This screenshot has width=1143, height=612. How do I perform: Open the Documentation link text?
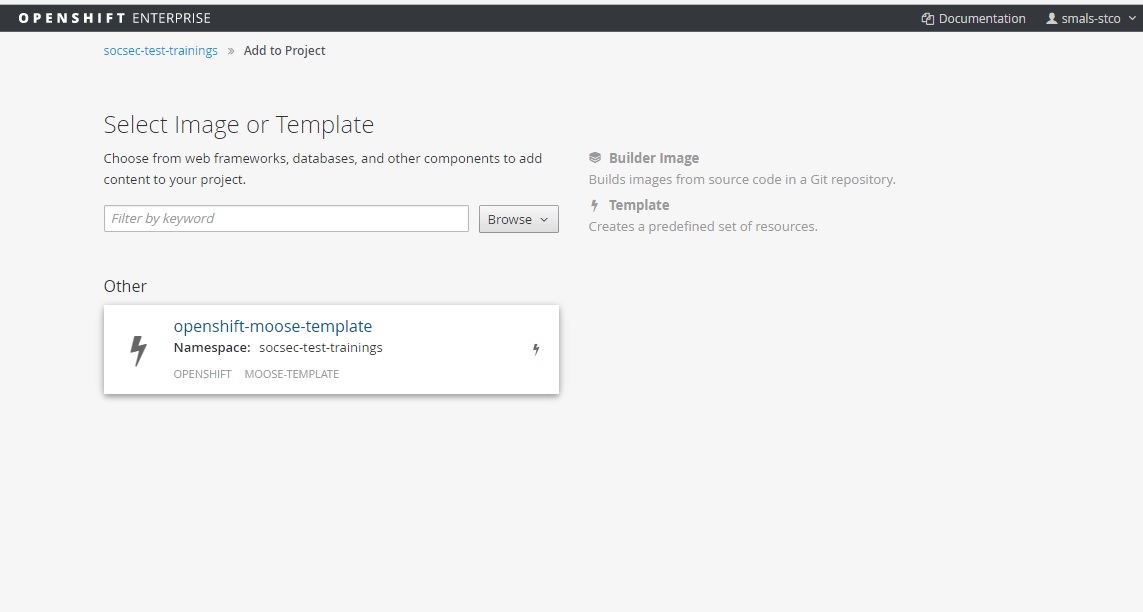click(x=982, y=19)
